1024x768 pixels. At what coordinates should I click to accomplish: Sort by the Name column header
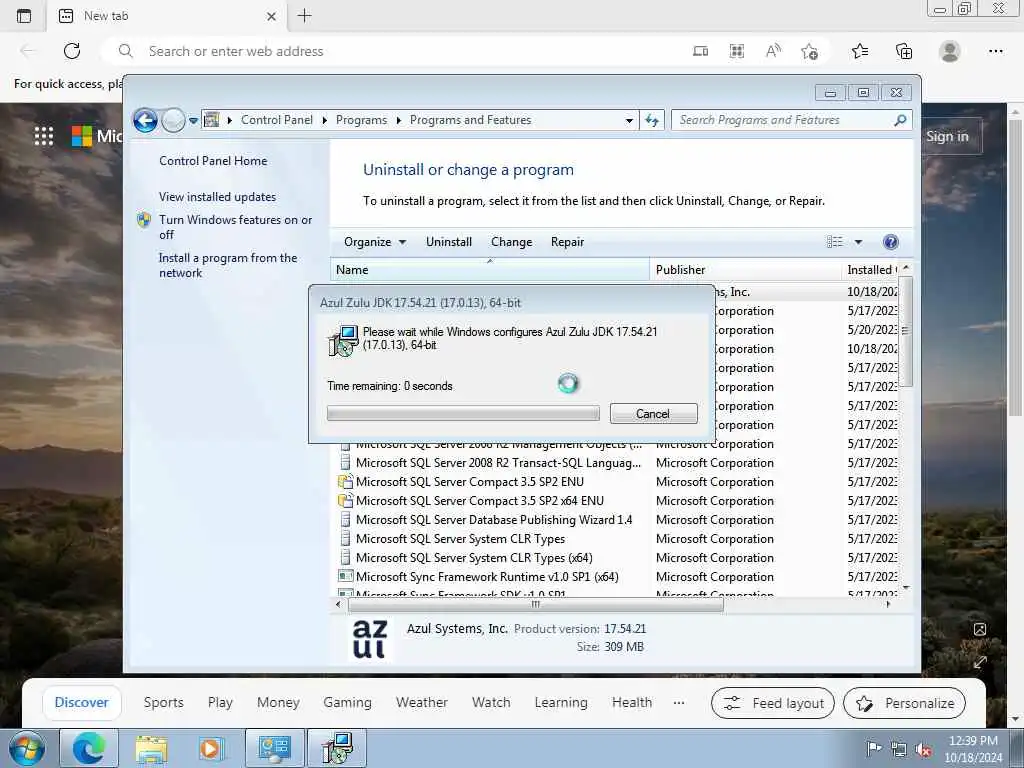490,270
